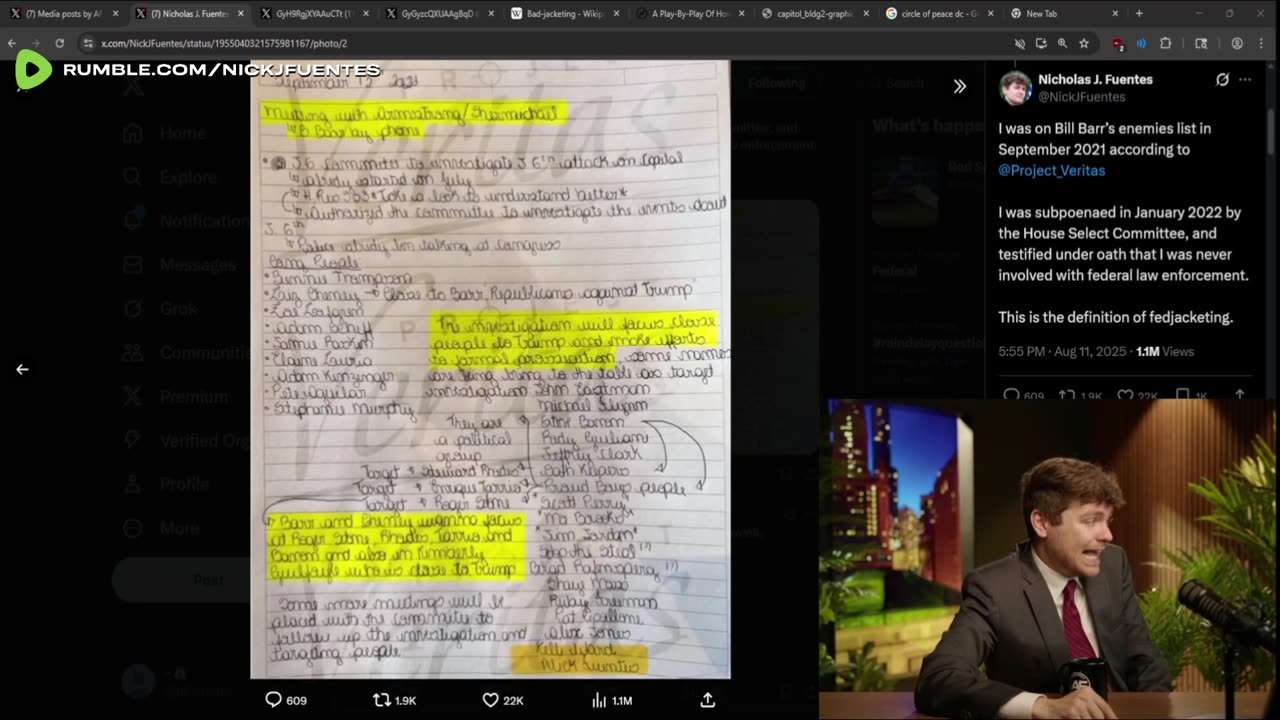Open Nicholas J. Fuentes profile avatar

point(1015,88)
